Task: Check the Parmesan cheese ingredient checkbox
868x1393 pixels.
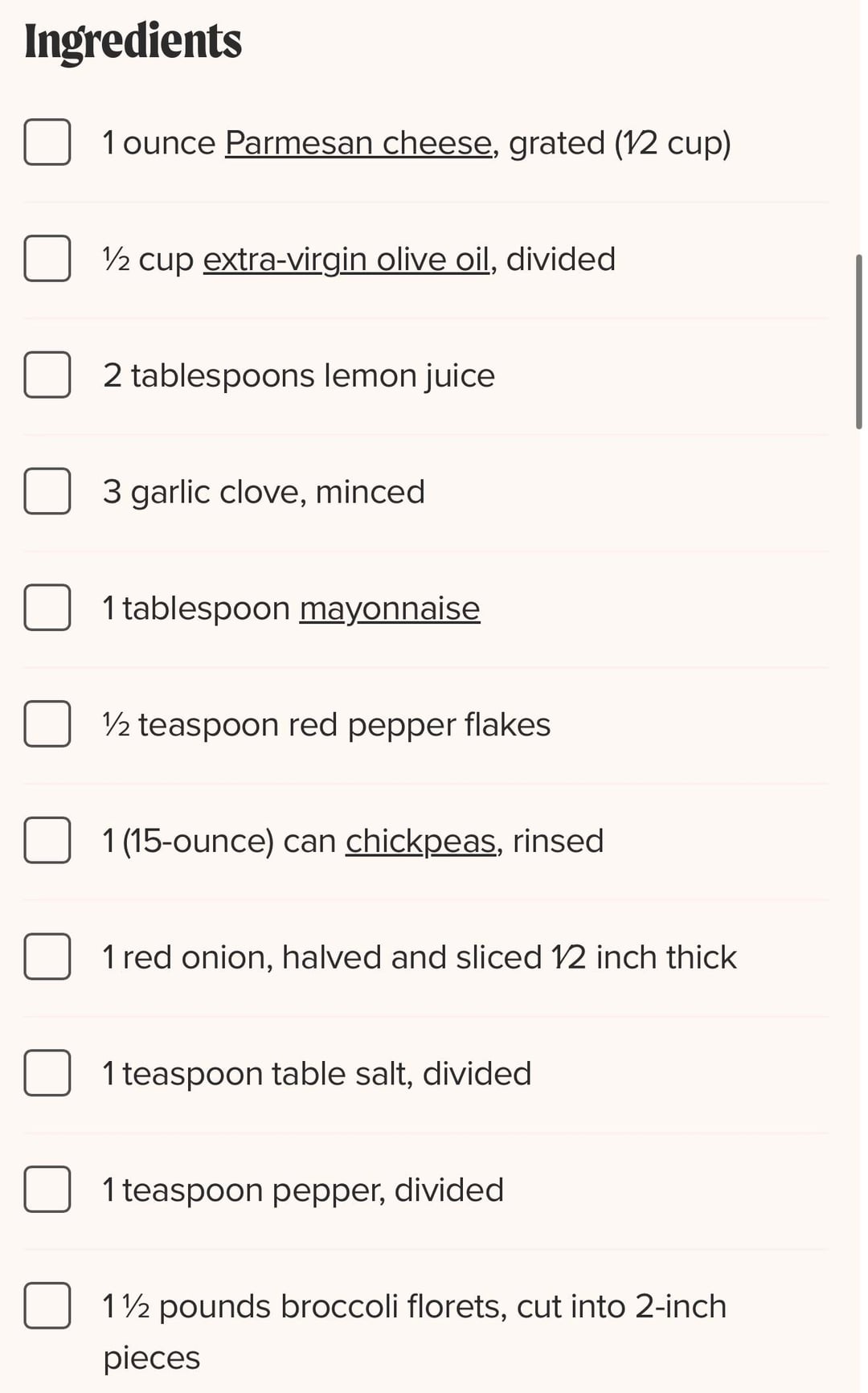Action: coord(47,142)
